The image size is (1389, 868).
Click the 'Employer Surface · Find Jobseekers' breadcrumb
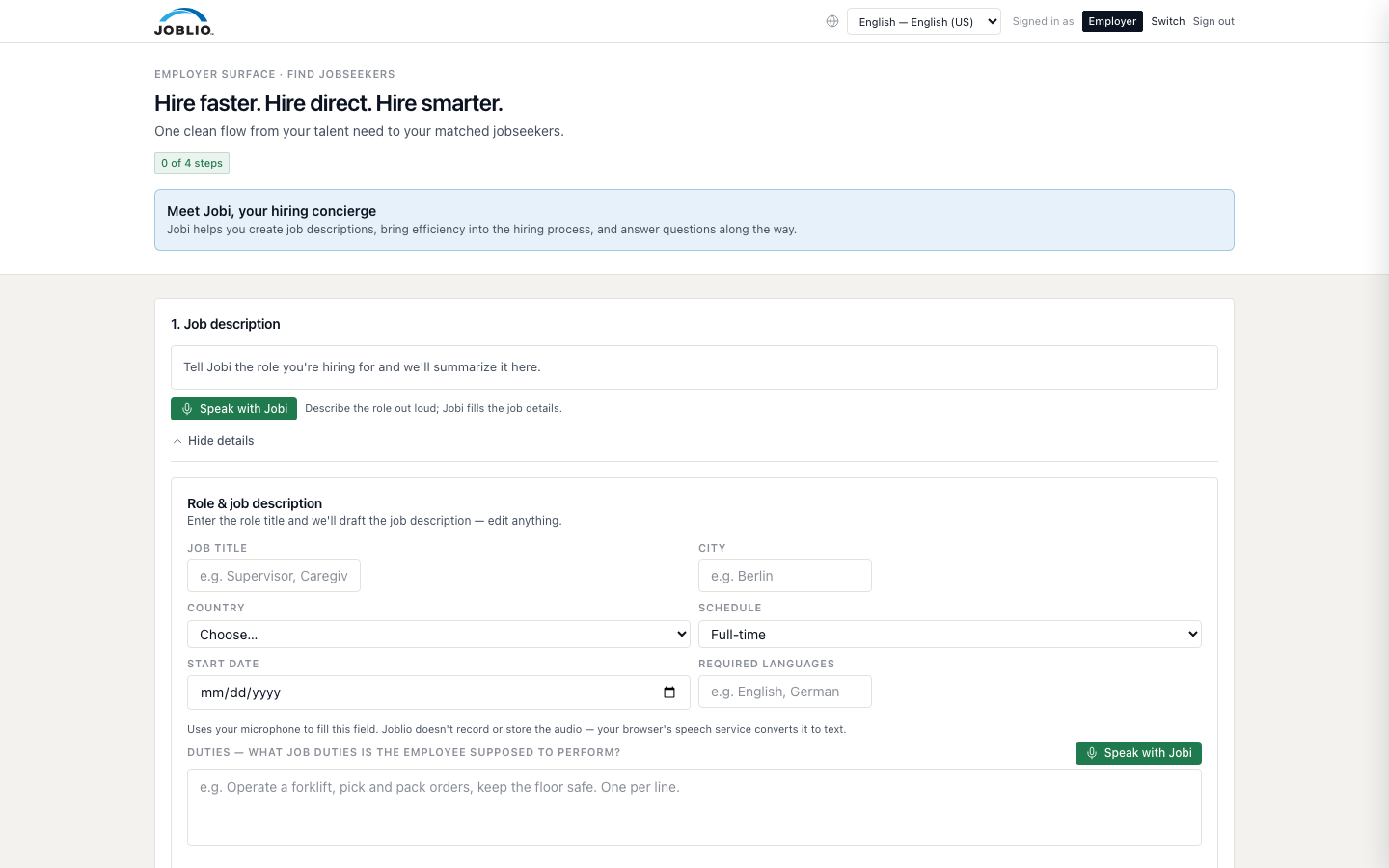tap(275, 74)
